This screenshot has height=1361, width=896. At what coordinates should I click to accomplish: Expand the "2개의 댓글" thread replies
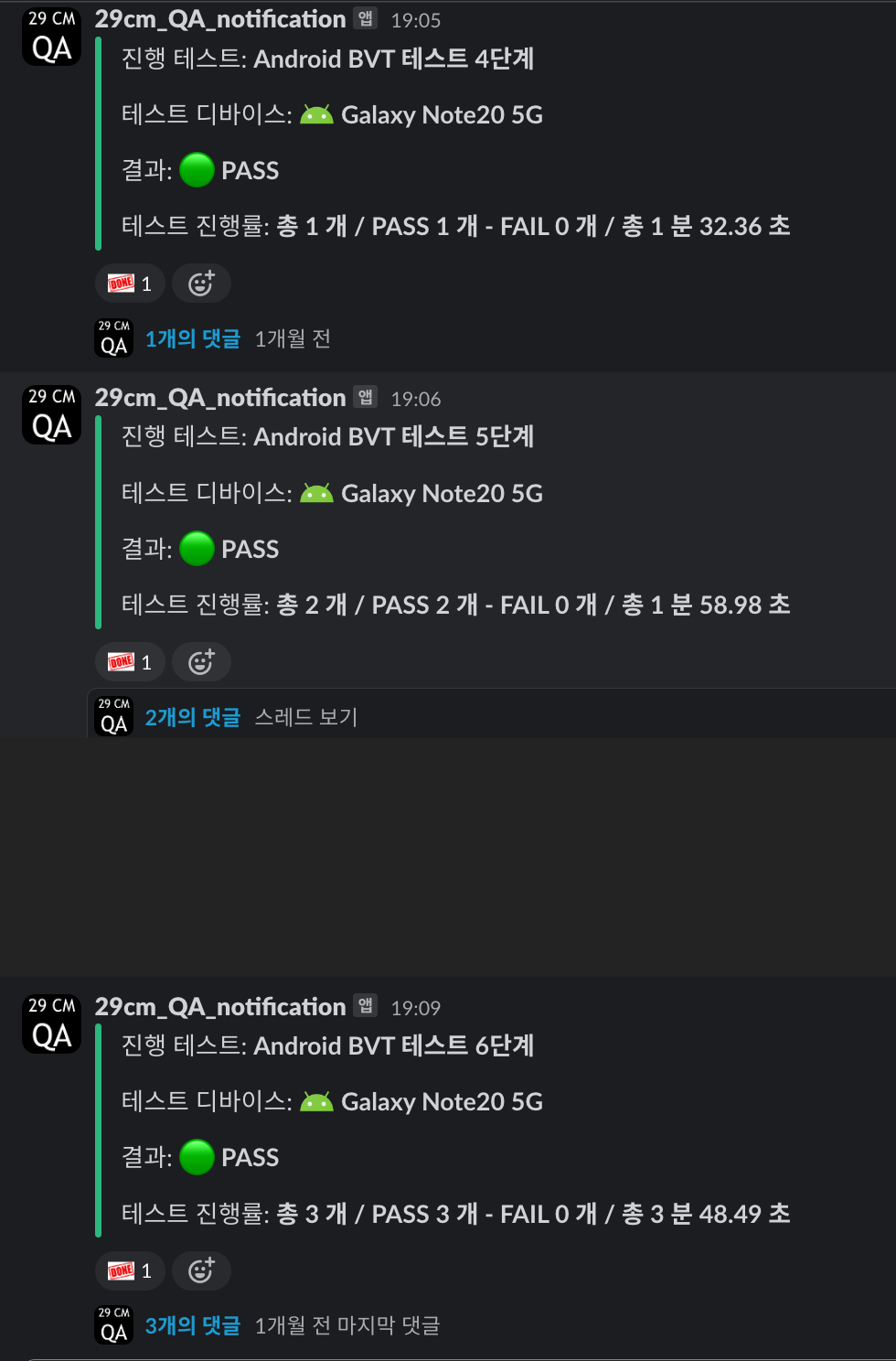point(193,717)
